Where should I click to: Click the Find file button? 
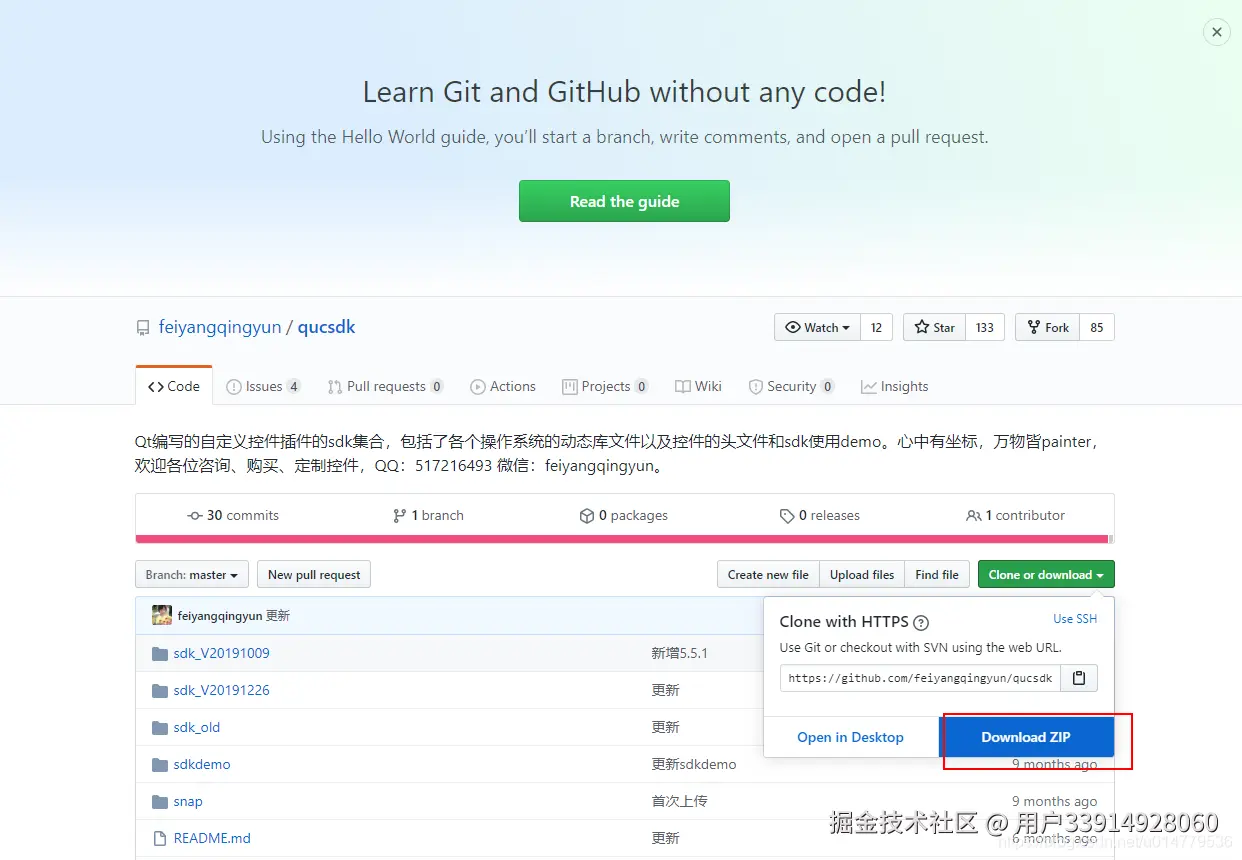pos(937,574)
